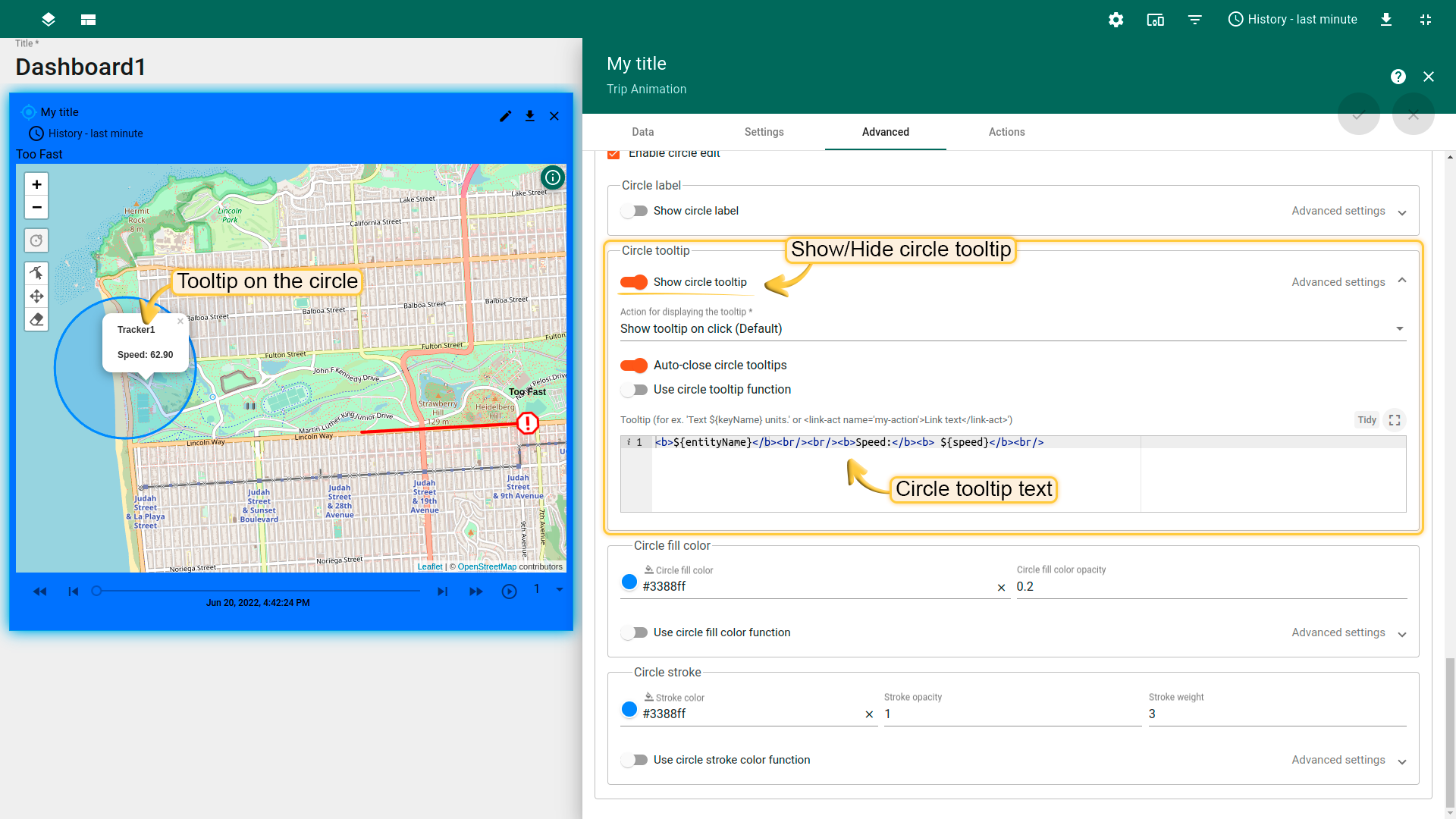Switch to the Actions tab
The width and height of the screenshot is (1456, 819).
[1007, 132]
